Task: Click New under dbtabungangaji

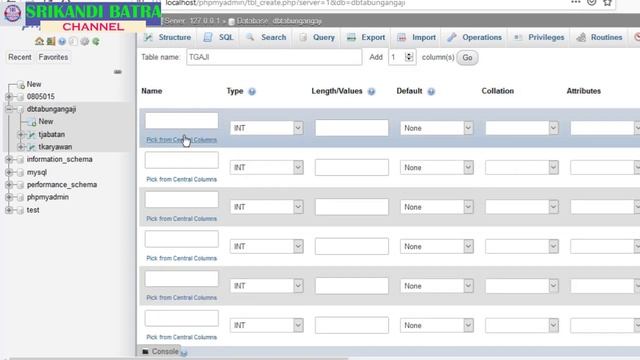Action: [x=46, y=122]
